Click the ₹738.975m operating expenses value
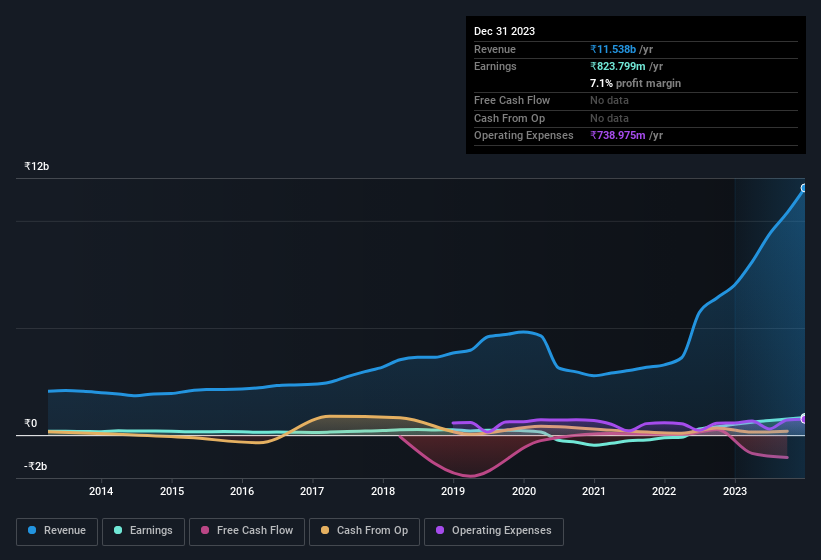 626,135
